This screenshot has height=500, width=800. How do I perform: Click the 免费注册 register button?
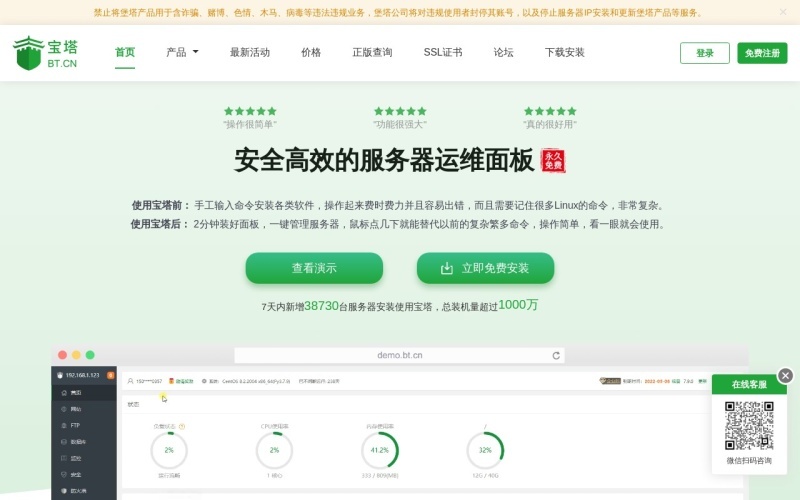pos(762,53)
